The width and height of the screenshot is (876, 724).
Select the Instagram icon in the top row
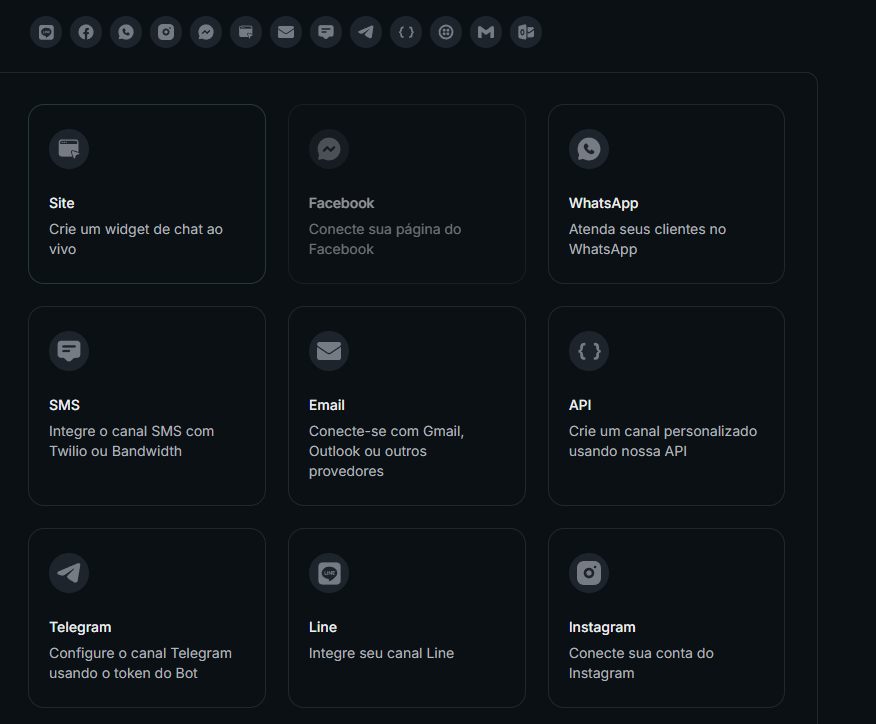tap(166, 32)
